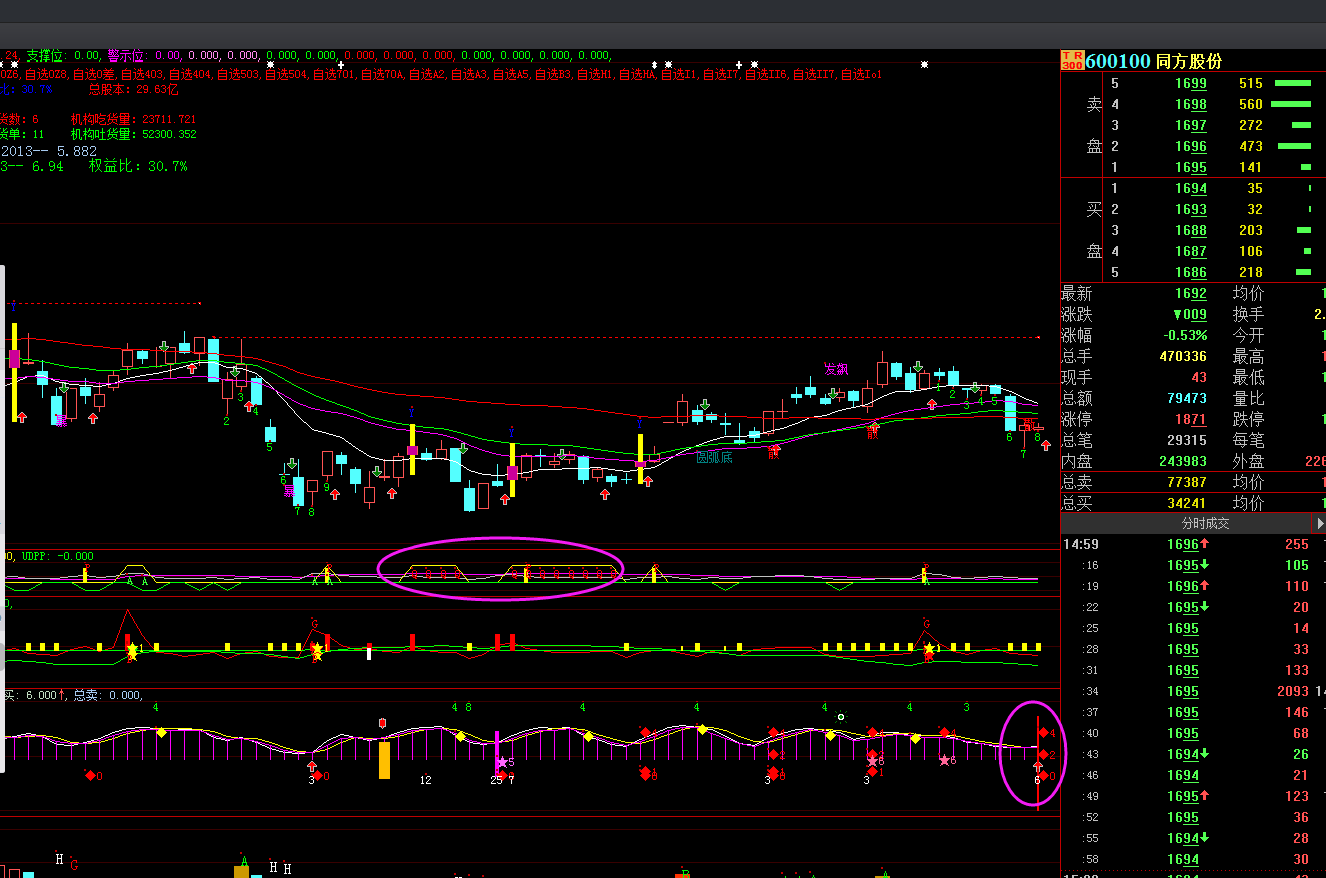Screen dimensions: 1326x878
Task: Expand panel using arrow beside 分时成交
Action: [1320, 523]
